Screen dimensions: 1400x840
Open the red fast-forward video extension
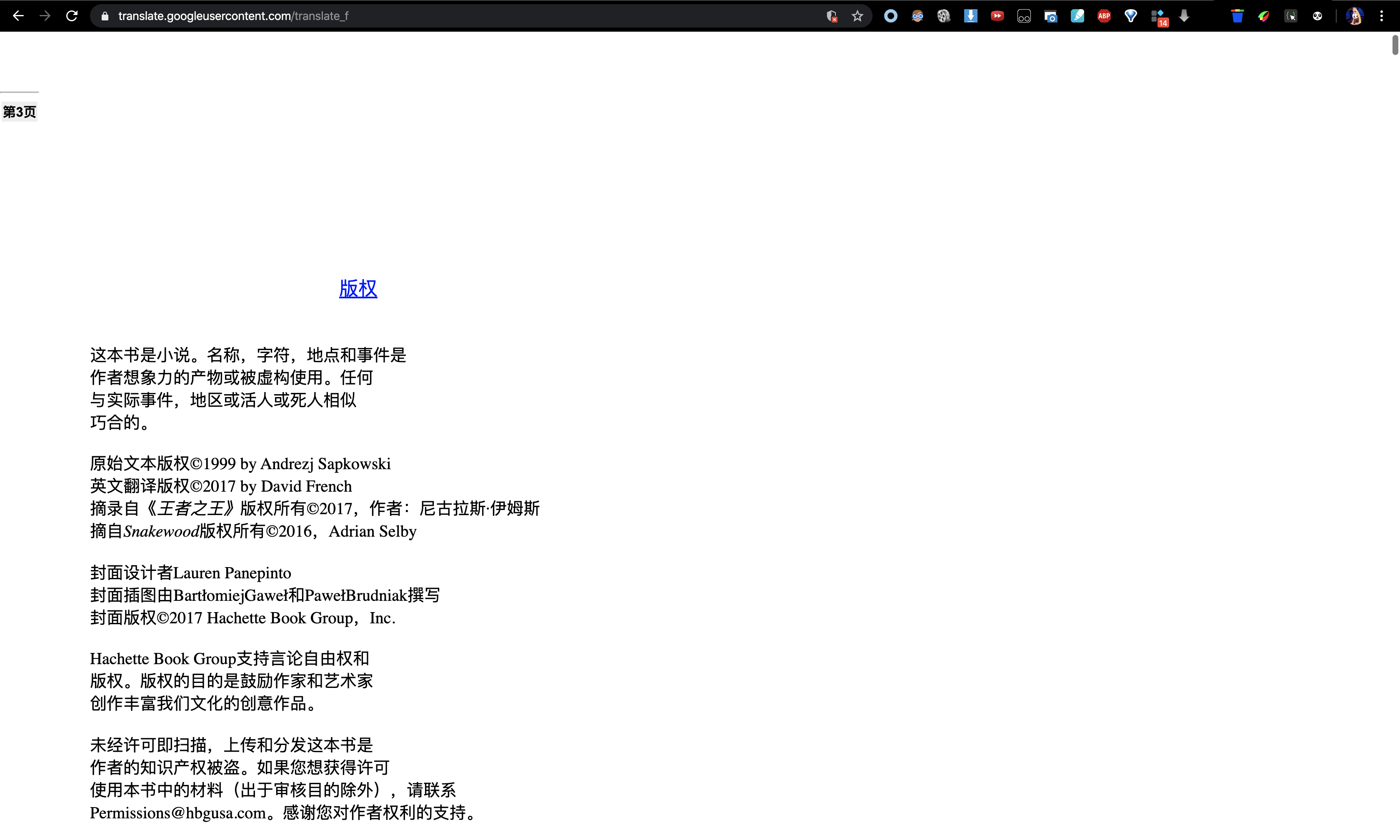[997, 16]
